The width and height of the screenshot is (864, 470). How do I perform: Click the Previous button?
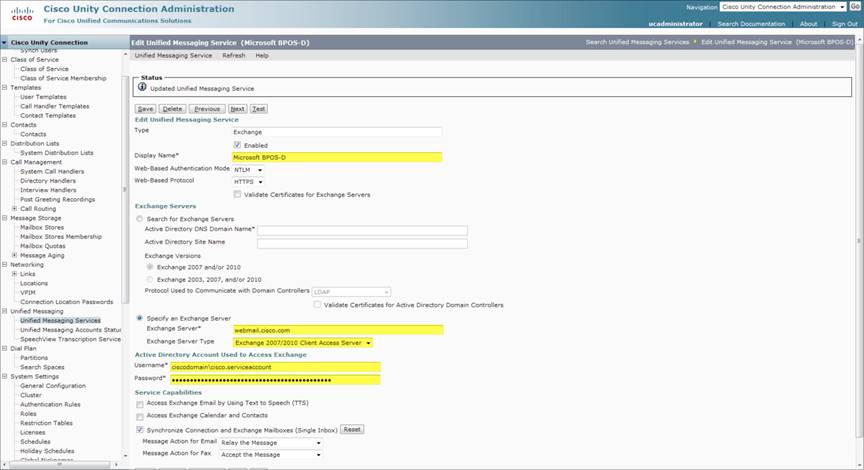pos(207,109)
